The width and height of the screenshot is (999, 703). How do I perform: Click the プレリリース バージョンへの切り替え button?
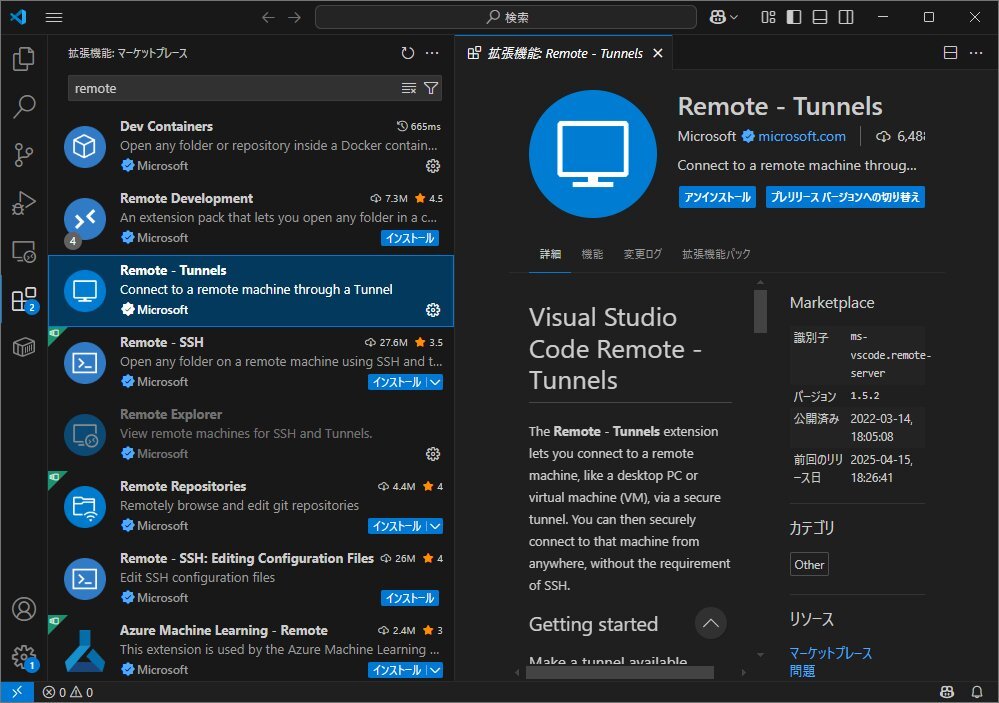845,197
